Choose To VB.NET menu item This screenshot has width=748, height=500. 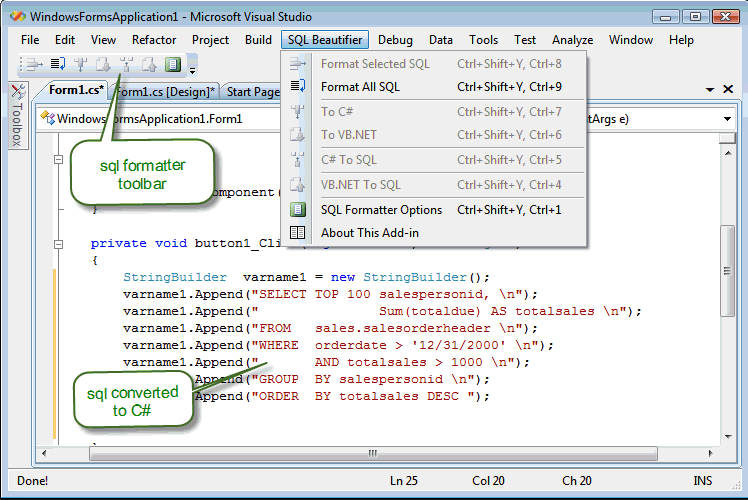tap(434, 135)
